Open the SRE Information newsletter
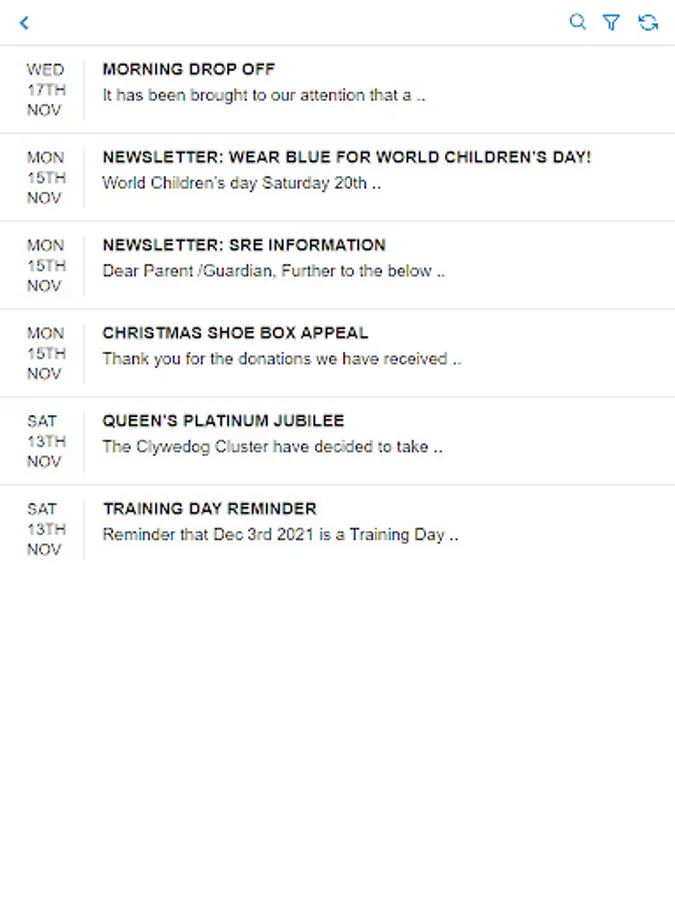This screenshot has width=675, height=900. click(x=243, y=245)
